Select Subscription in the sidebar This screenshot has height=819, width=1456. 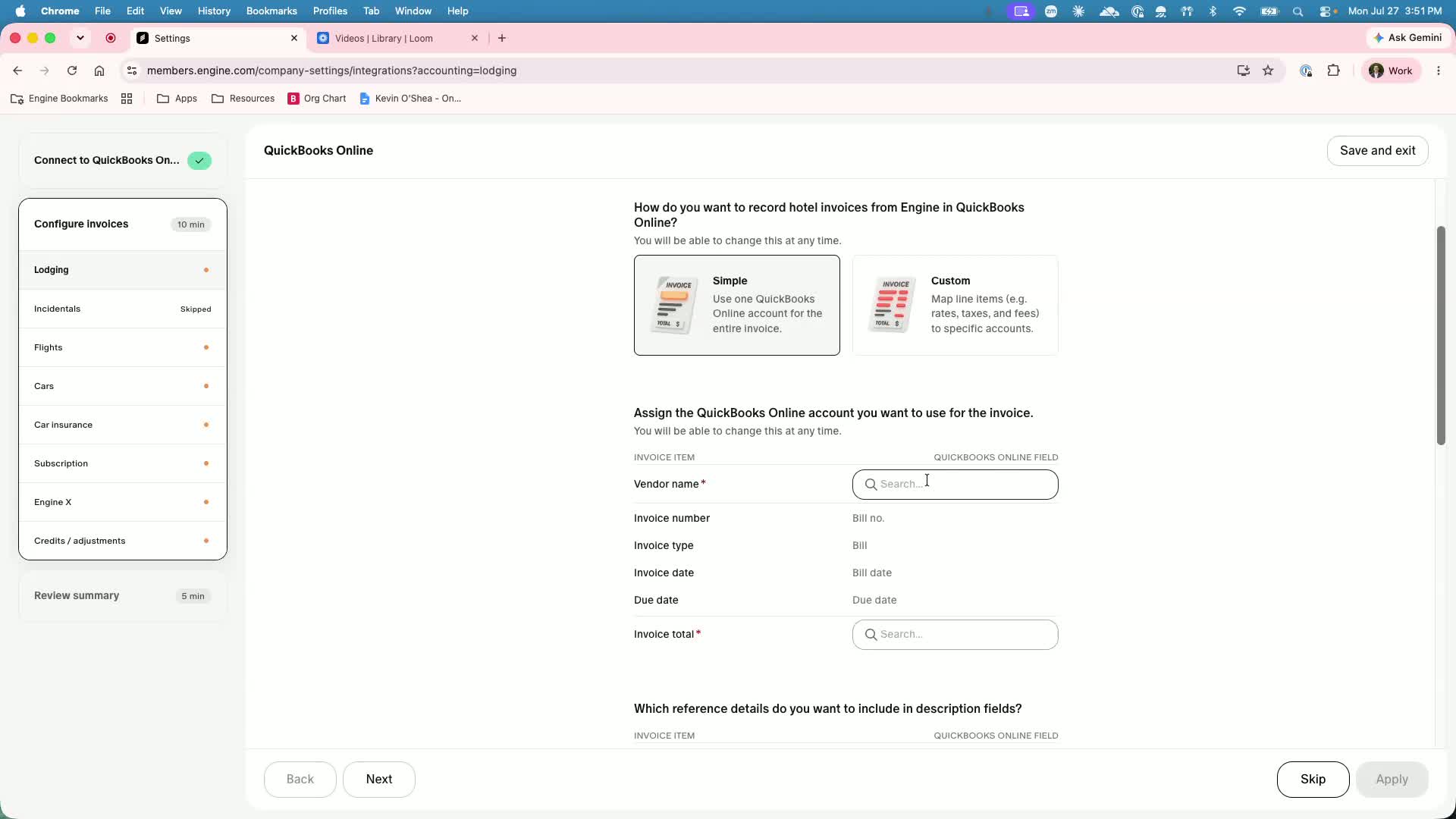123,463
